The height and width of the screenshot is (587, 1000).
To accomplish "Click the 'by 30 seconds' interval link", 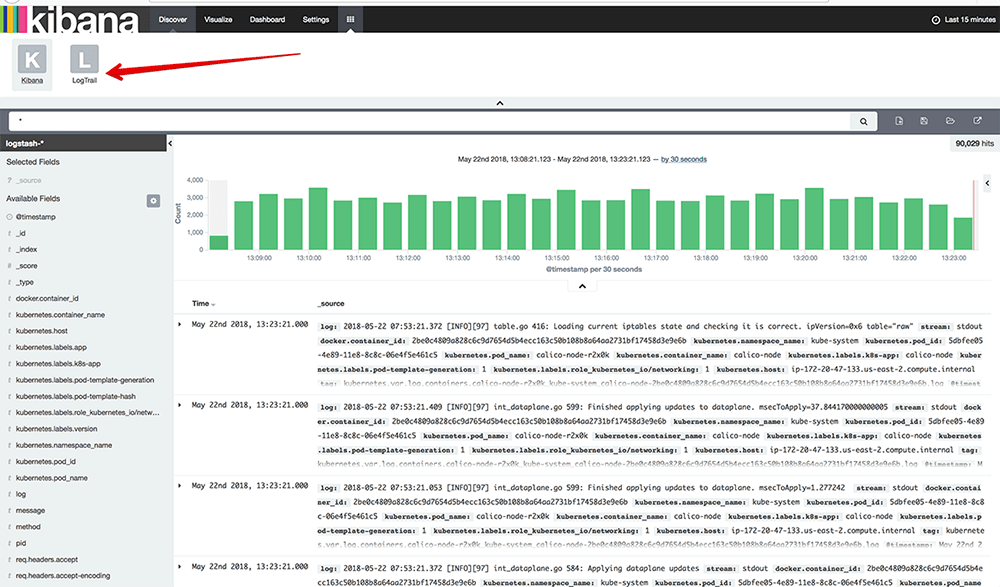I will 684,159.
